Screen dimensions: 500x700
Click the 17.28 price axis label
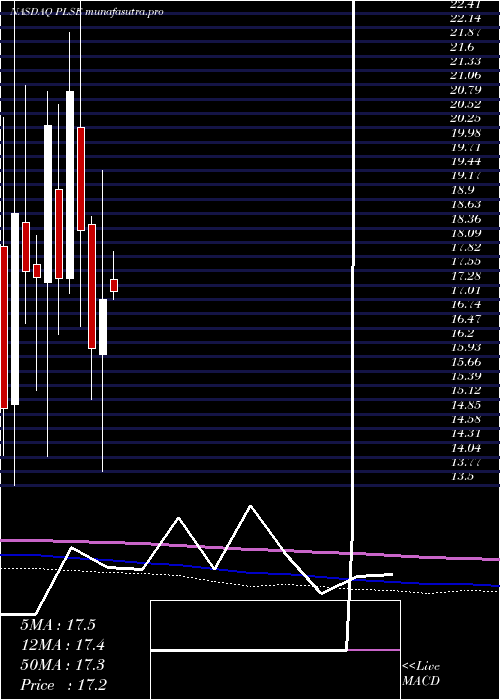(466, 276)
